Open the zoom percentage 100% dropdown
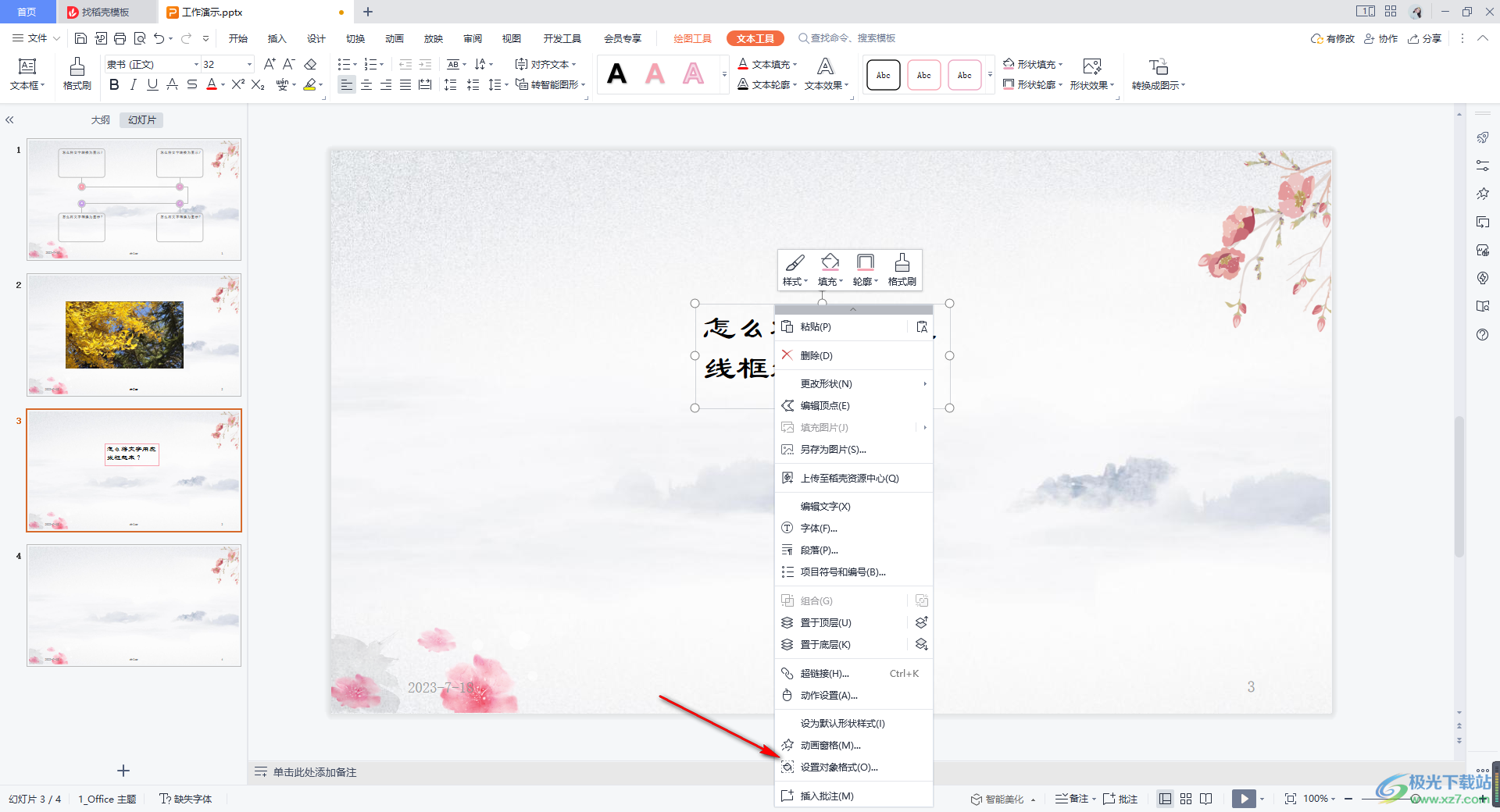The image size is (1500, 812). [x=1320, y=799]
